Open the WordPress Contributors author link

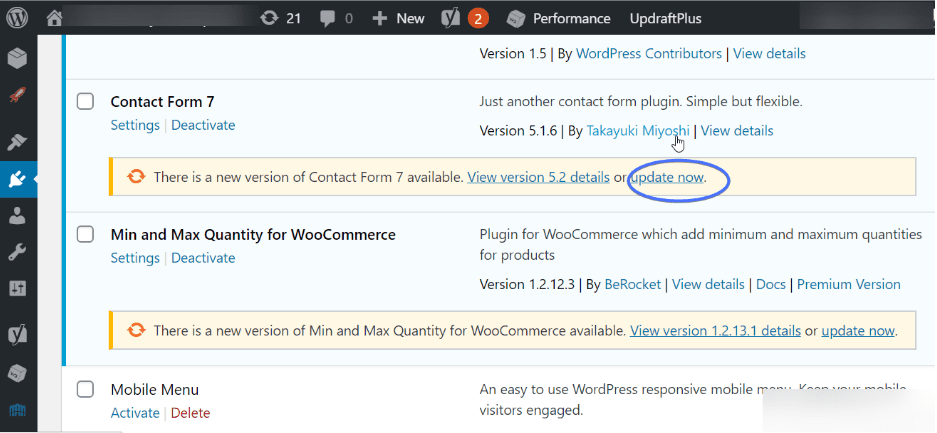click(648, 54)
